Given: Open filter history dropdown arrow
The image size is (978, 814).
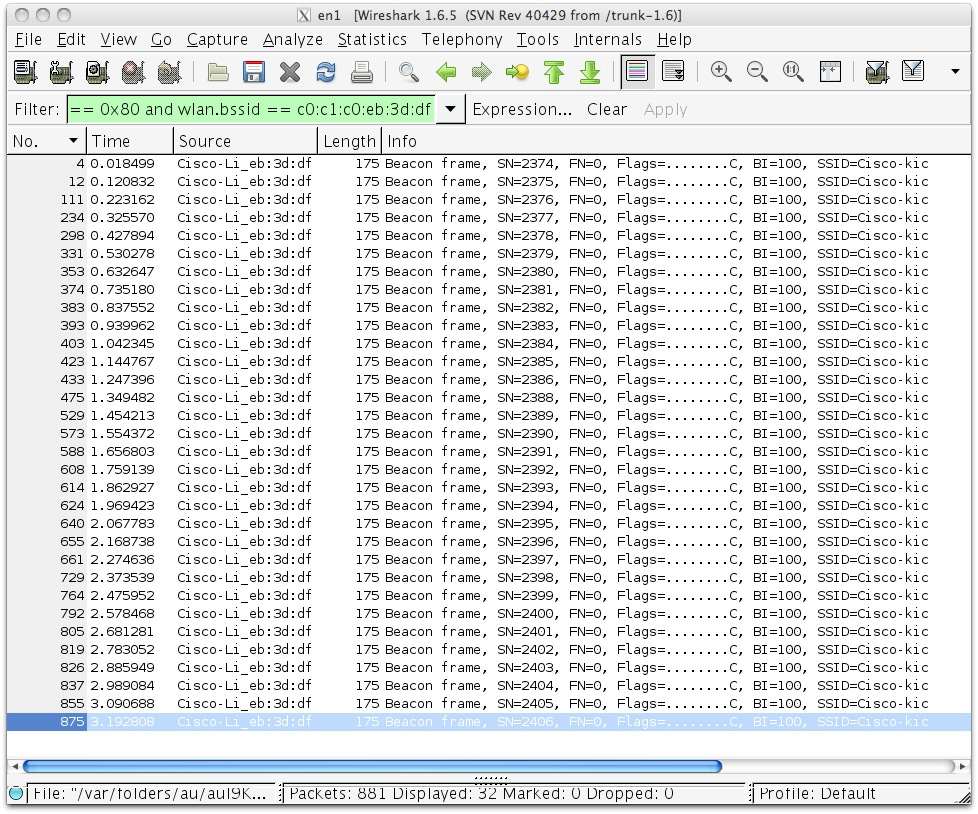Looking at the screenshot, I should 450,109.
